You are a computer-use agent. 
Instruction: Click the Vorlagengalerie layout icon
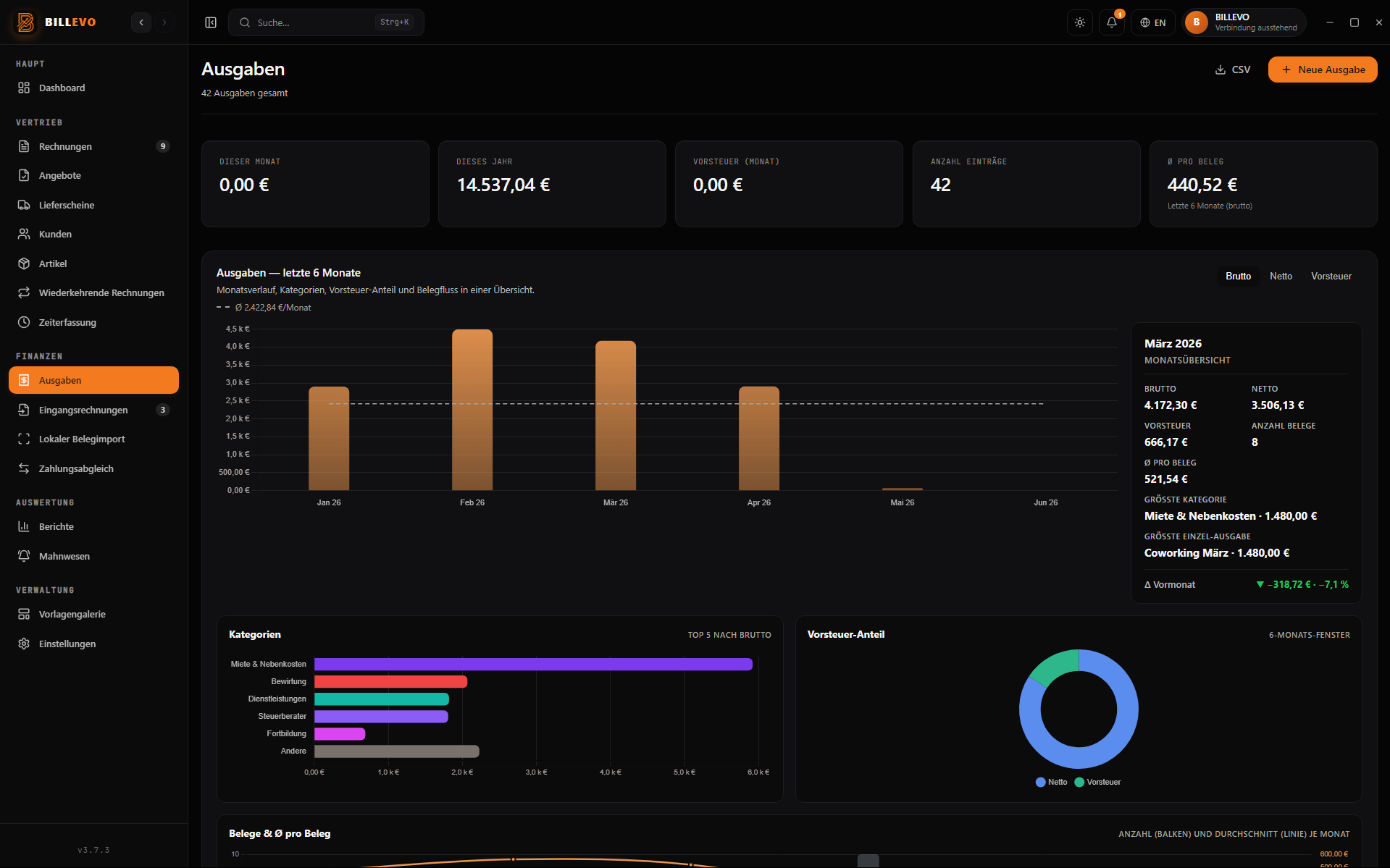tap(24, 614)
